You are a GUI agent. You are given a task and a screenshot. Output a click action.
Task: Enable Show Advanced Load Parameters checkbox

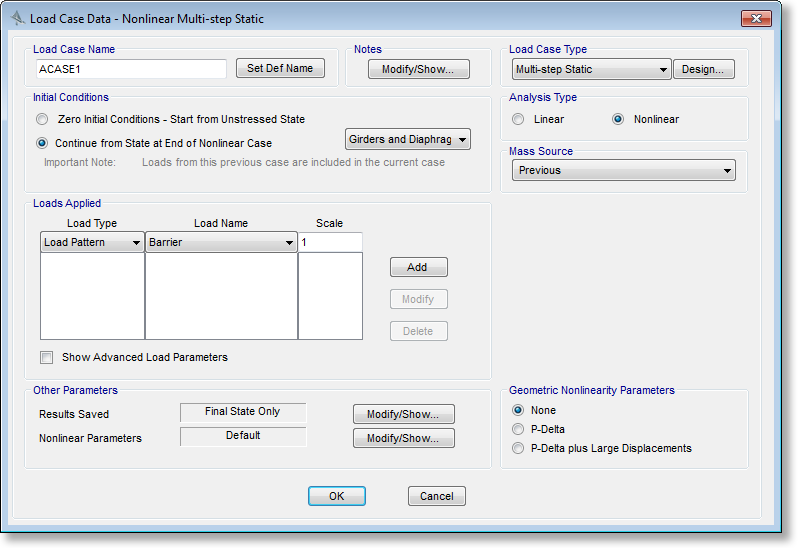[x=46, y=357]
